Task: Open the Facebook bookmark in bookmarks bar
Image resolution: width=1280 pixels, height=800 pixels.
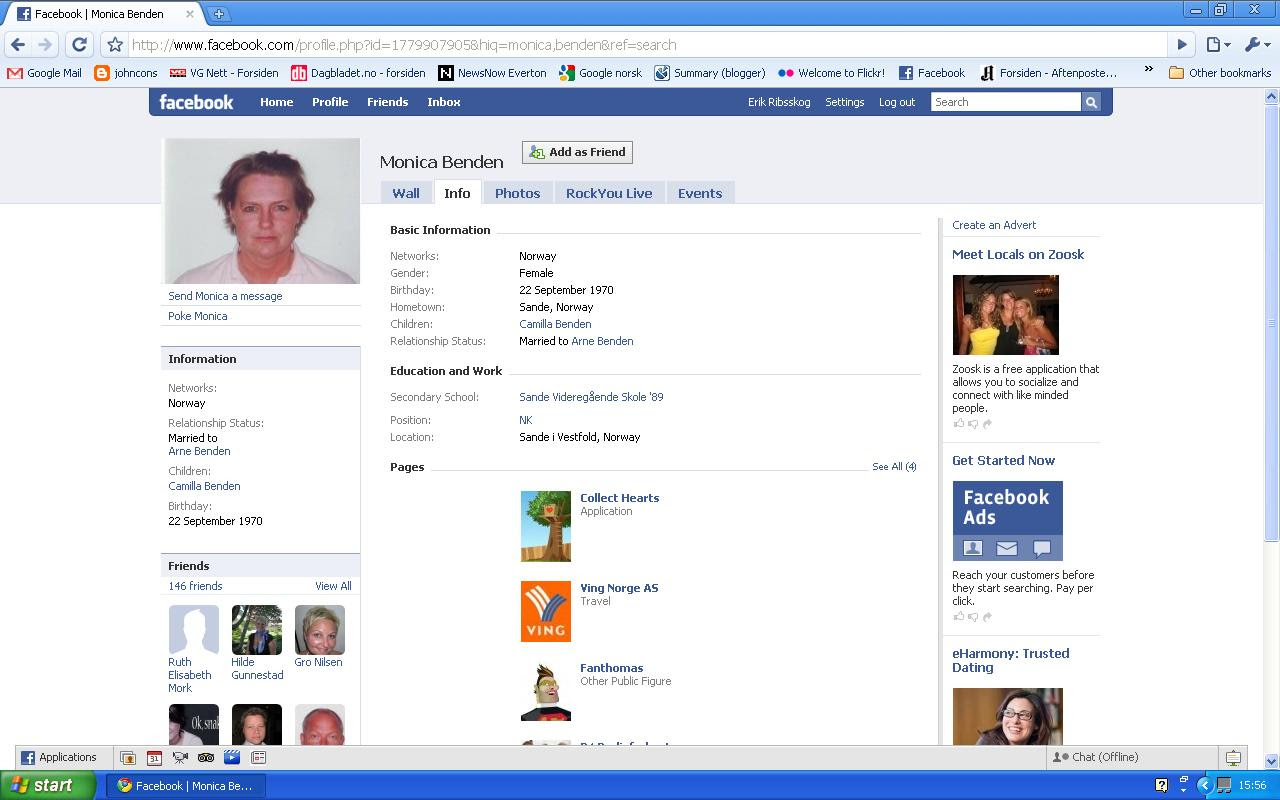Action: pos(931,73)
